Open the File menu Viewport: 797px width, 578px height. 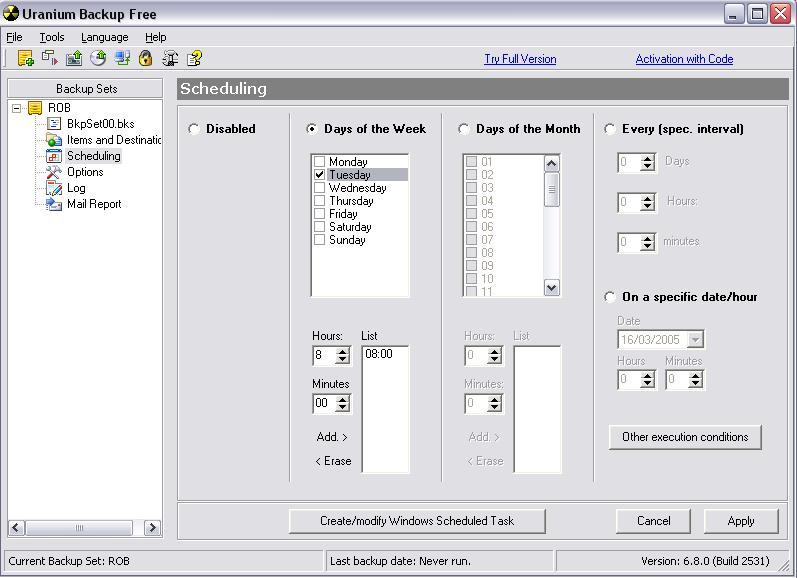point(14,37)
